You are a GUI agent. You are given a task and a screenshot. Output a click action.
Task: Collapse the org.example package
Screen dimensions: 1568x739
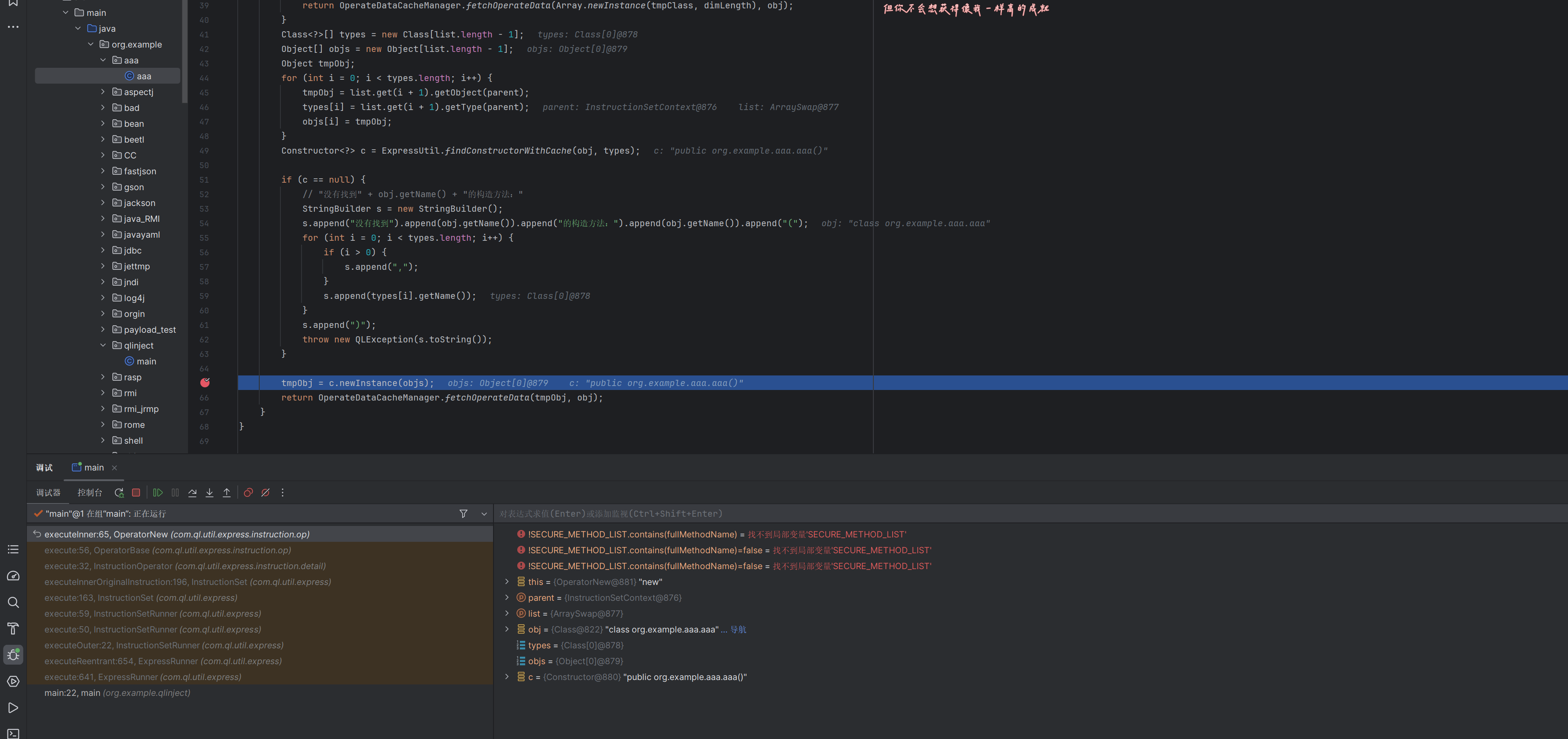point(91,44)
